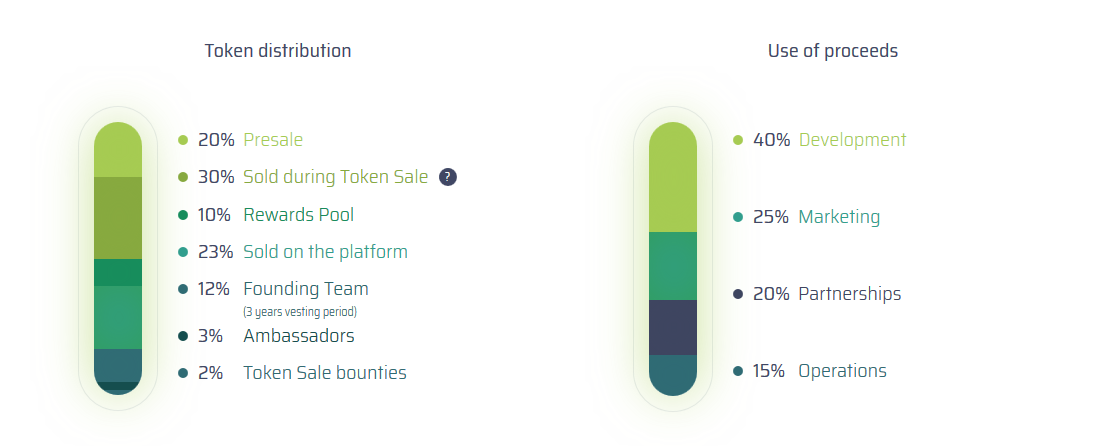Click the Token Sale bounties label
The width and height of the screenshot is (1118, 446).
click(324, 373)
